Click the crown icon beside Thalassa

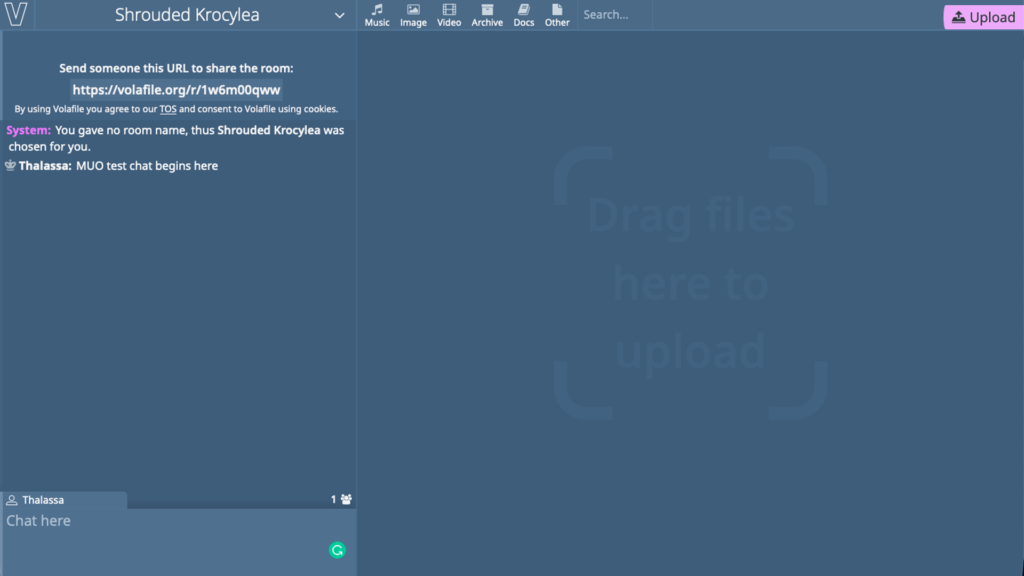tap(10, 165)
